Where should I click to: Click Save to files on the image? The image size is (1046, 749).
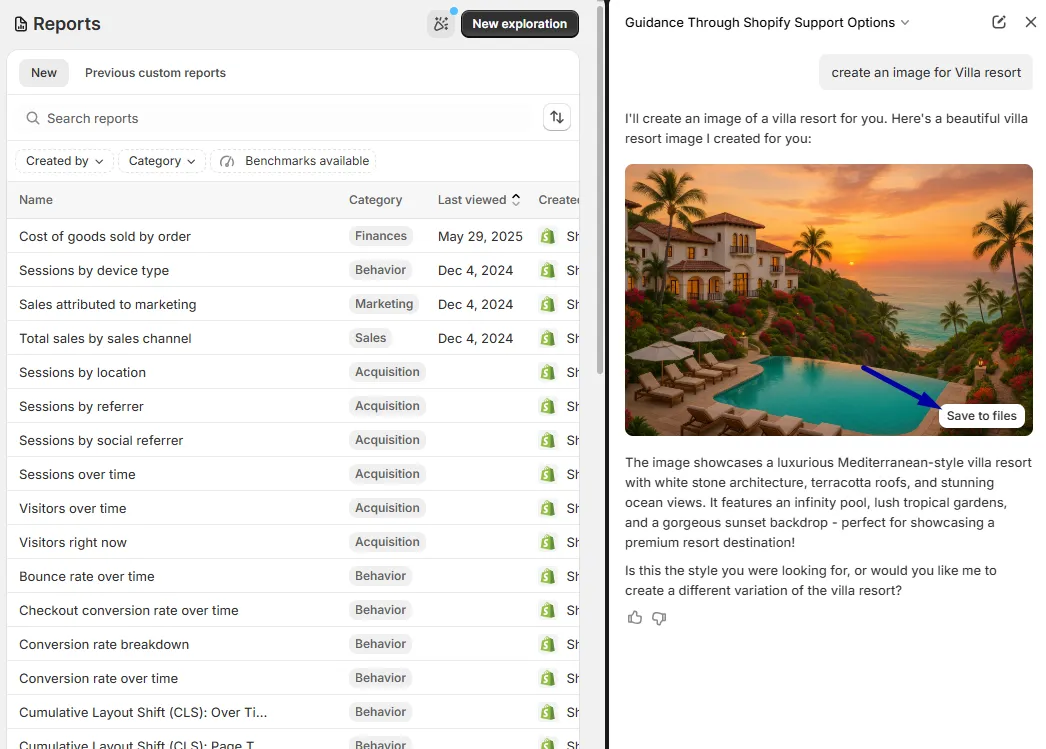click(981, 416)
